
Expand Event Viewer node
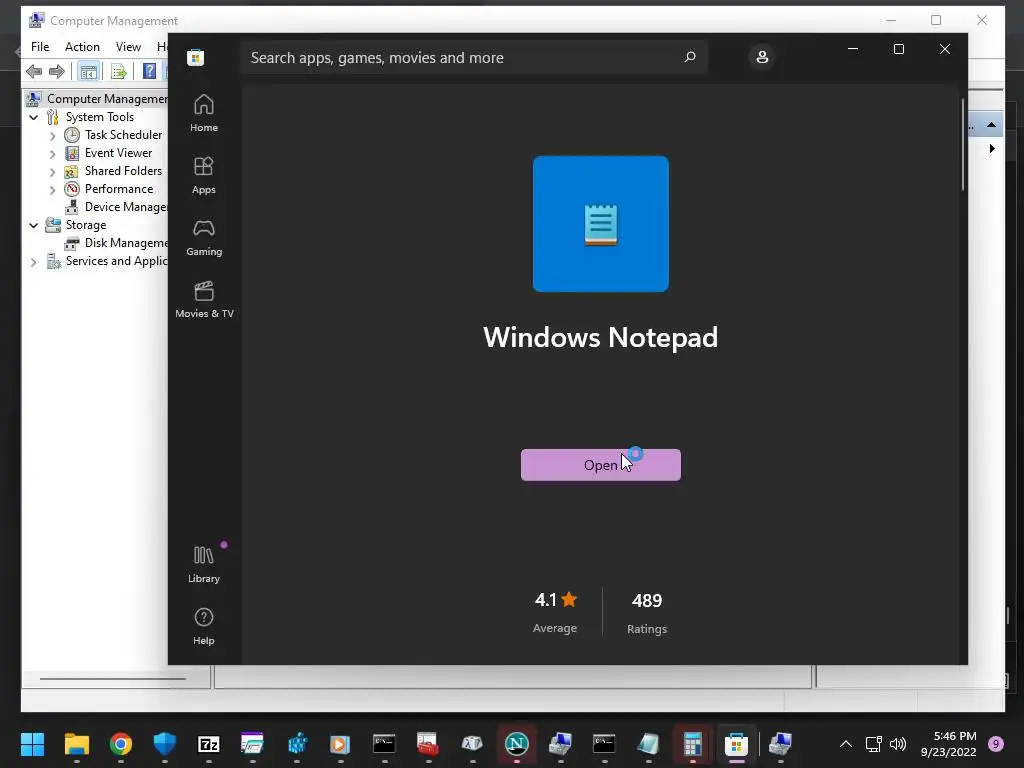pos(52,154)
